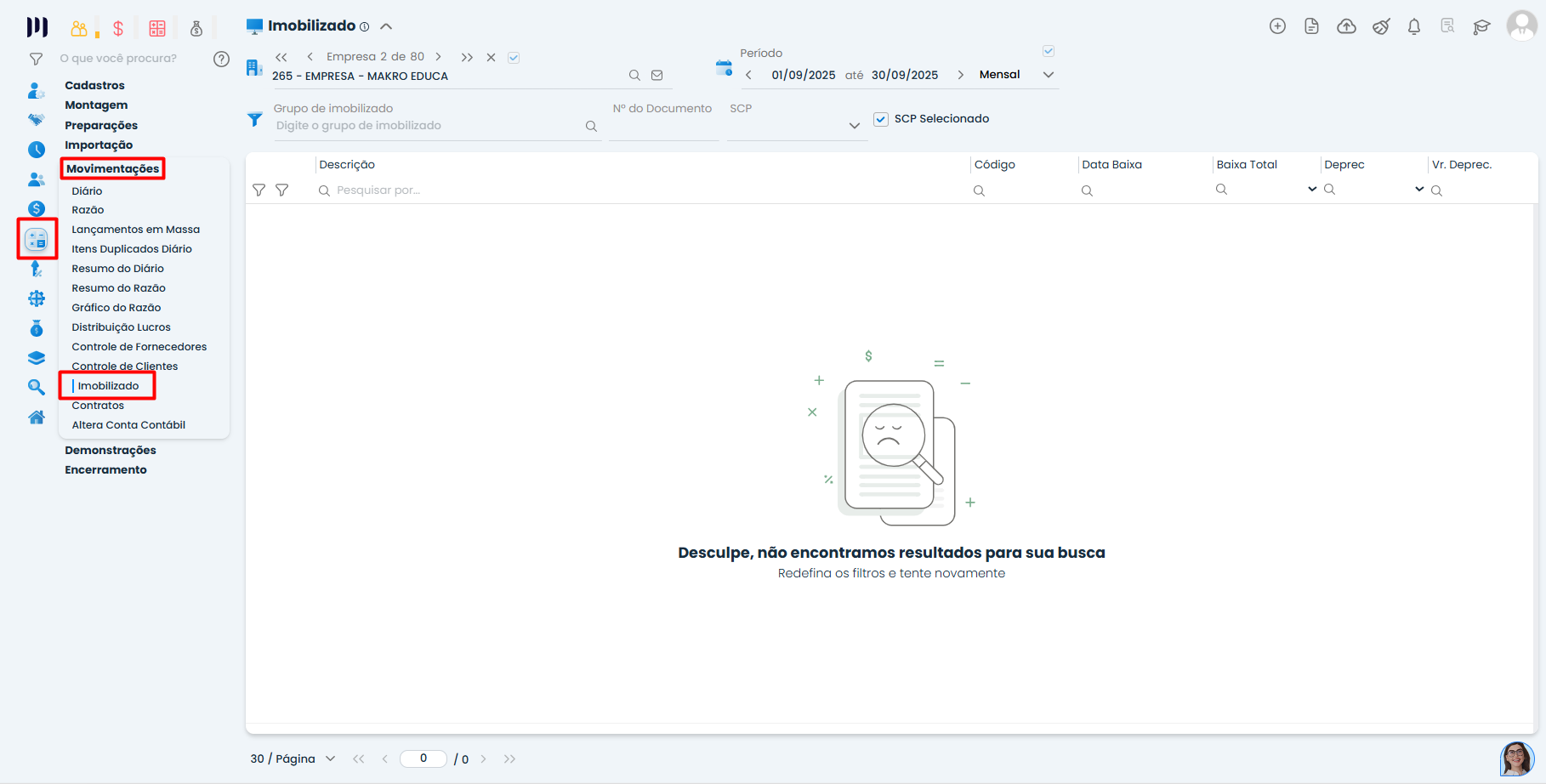Open the graduation cap training icon
The height and width of the screenshot is (784, 1546).
pos(1481,26)
